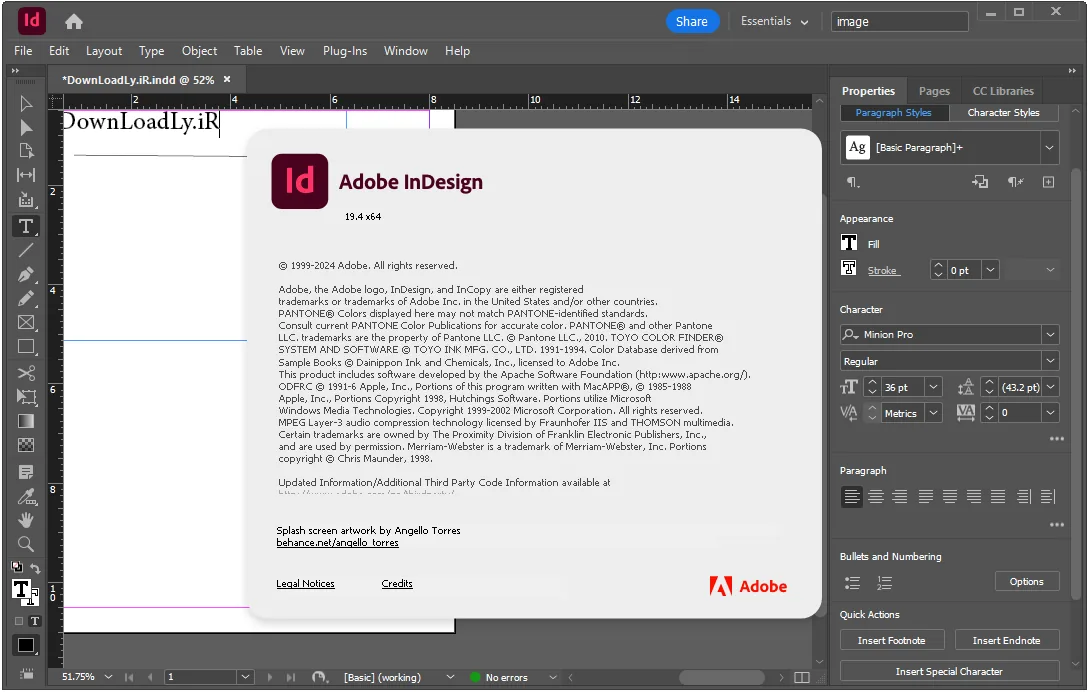Select the Zoom tool magnifier

tap(26, 544)
